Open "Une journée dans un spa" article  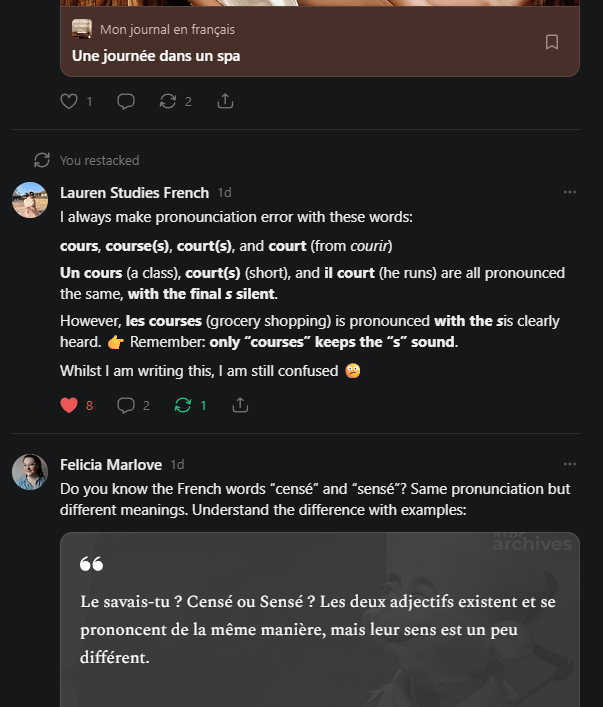(156, 56)
